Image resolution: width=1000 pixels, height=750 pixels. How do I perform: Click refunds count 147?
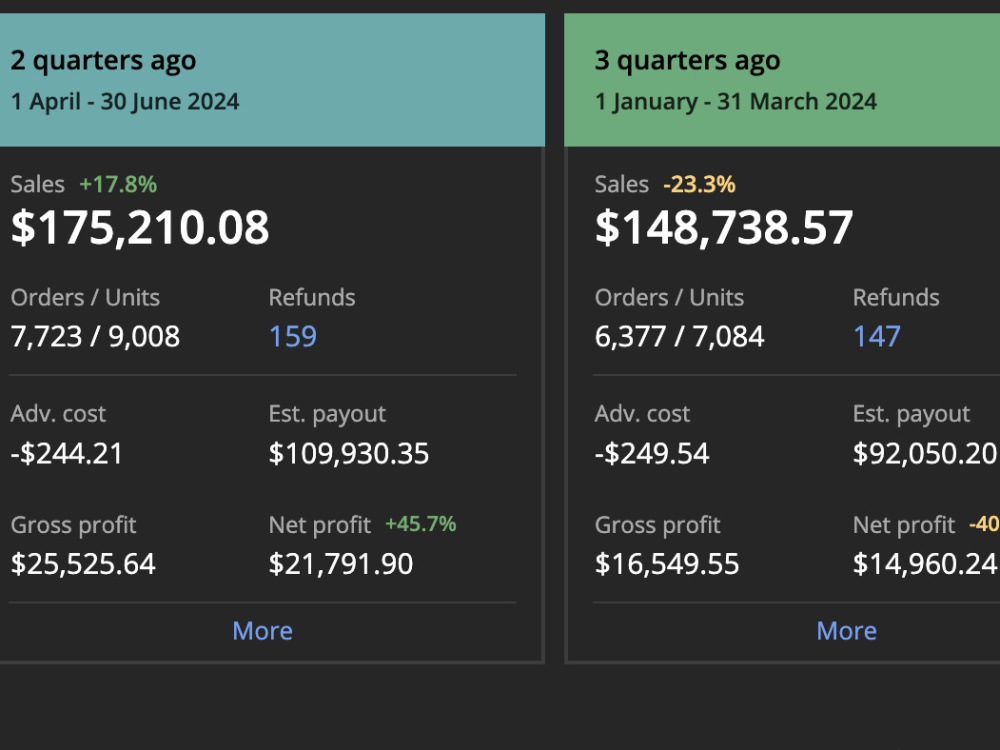(x=877, y=336)
